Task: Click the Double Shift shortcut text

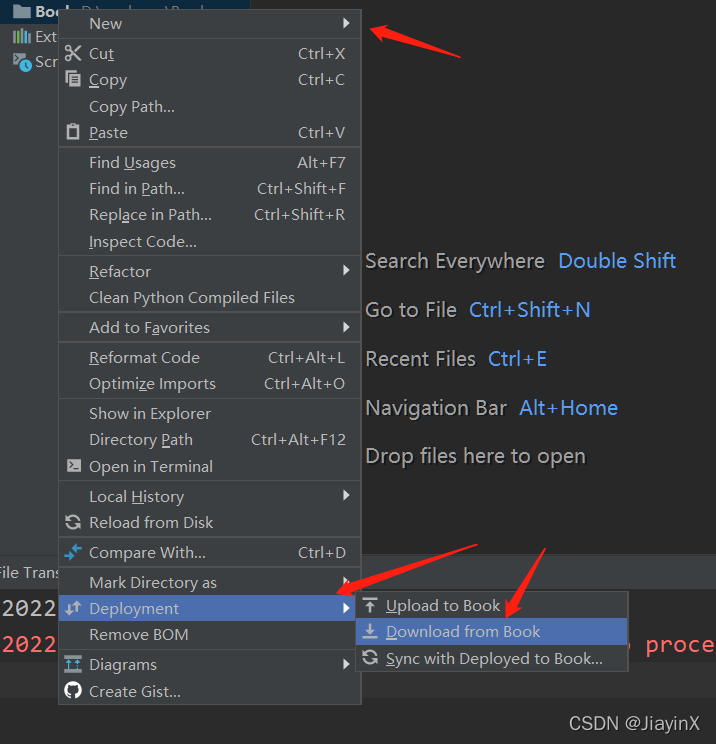Action: point(617,261)
